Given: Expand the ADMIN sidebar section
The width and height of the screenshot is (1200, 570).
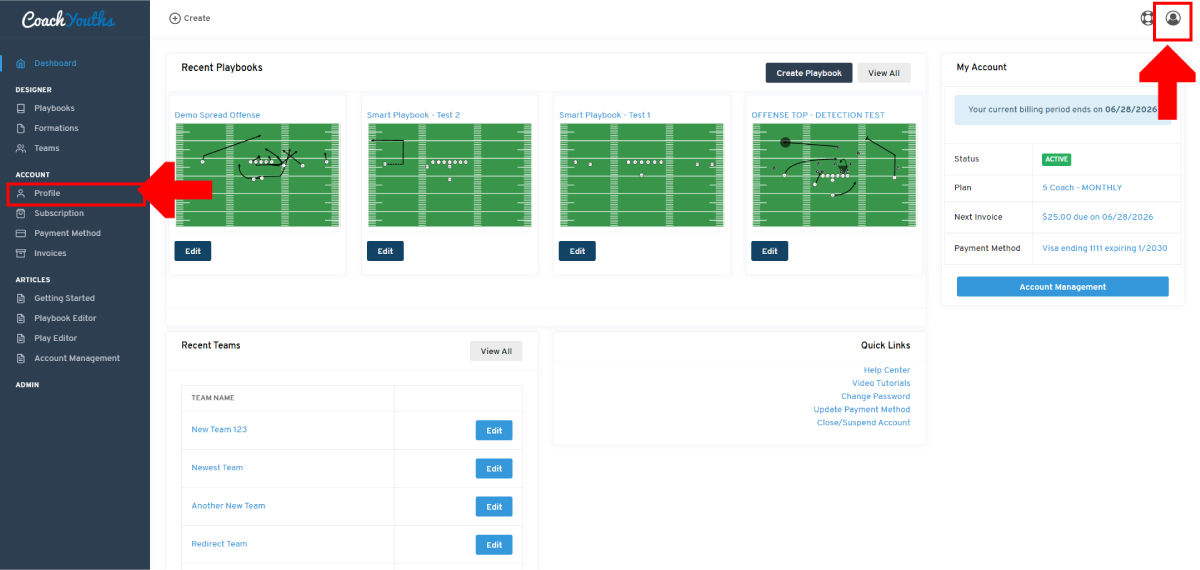Looking at the screenshot, I should [27, 384].
